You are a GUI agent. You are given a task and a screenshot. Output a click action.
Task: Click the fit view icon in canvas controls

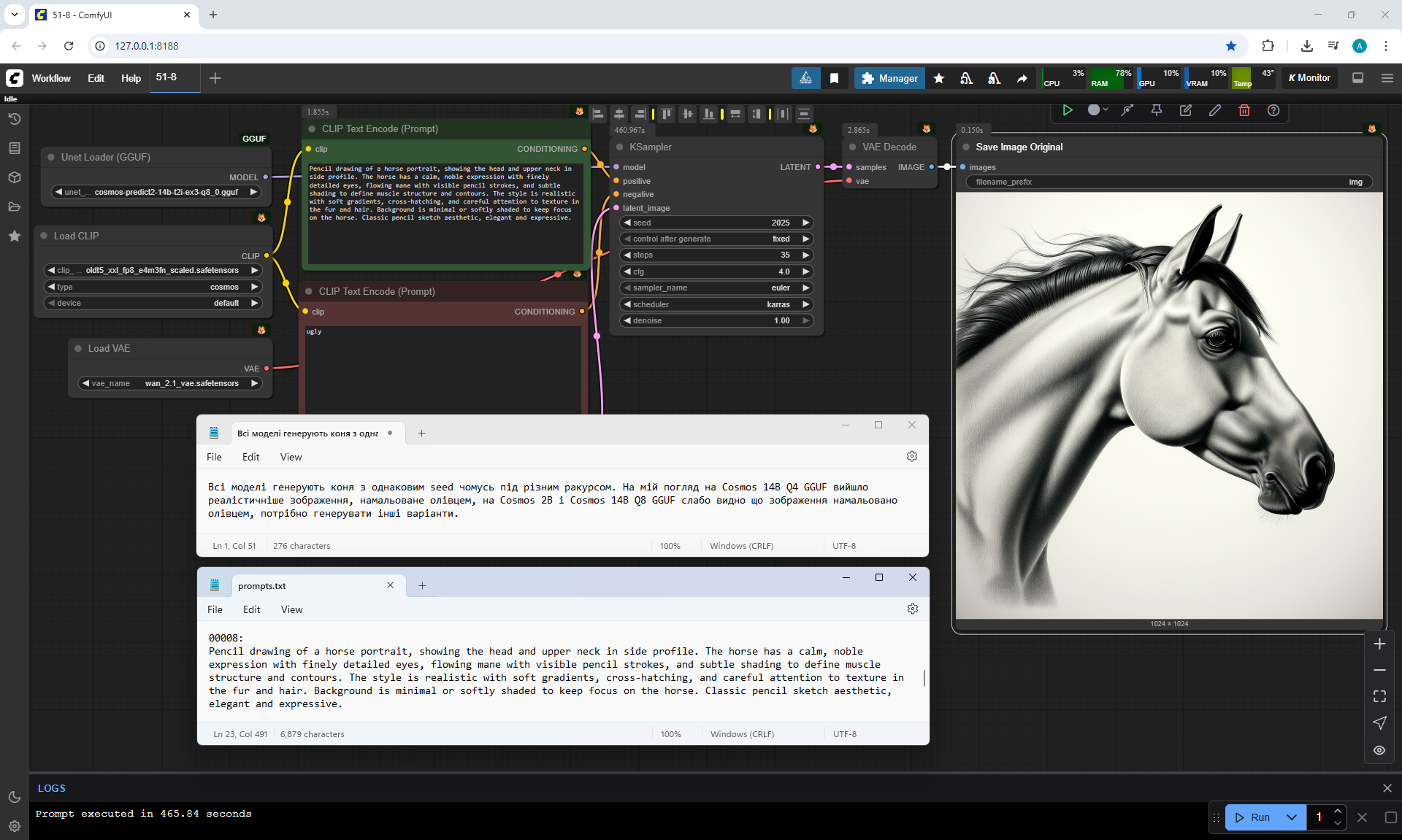1379,696
